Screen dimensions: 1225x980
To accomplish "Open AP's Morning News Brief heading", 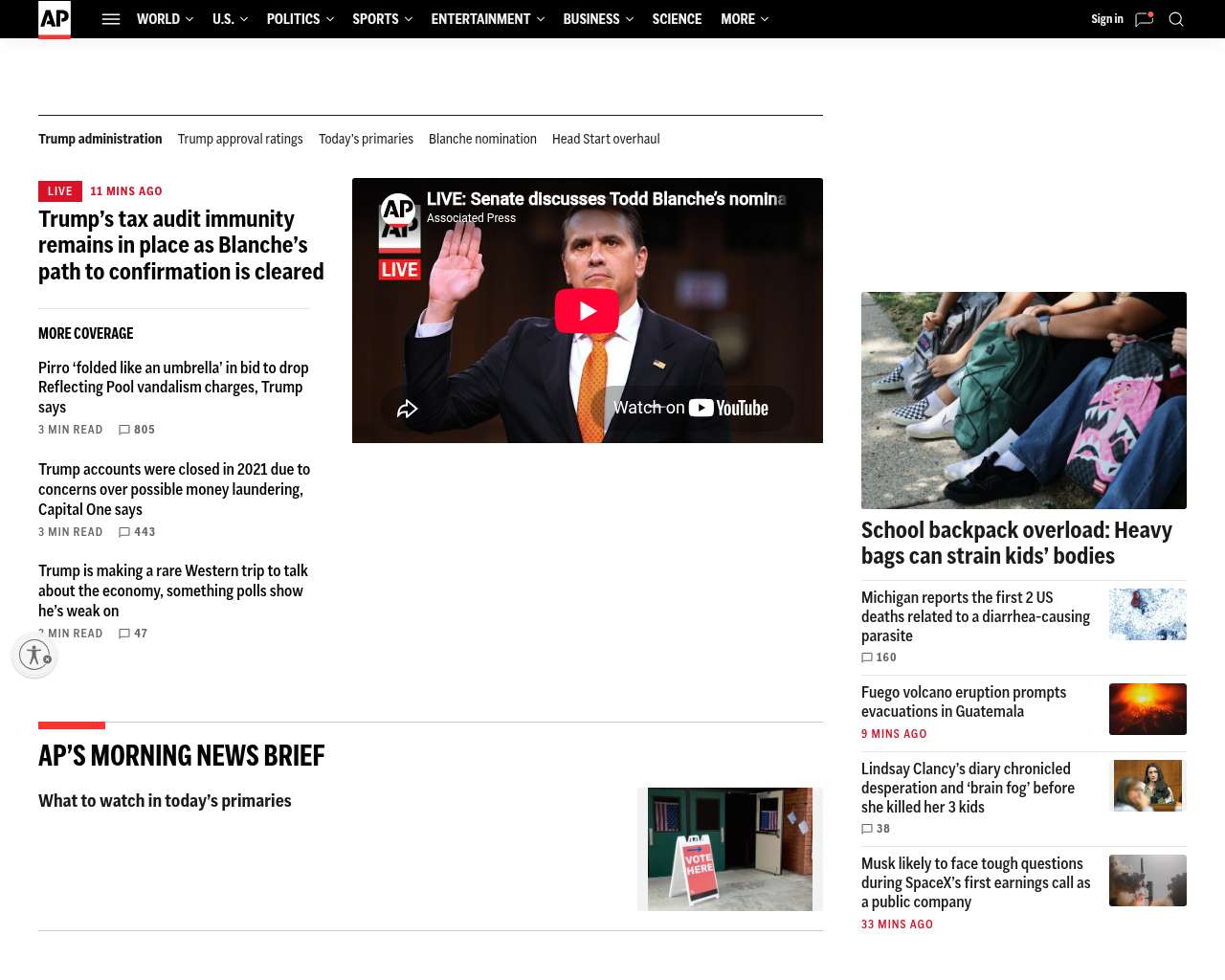I will (x=182, y=756).
